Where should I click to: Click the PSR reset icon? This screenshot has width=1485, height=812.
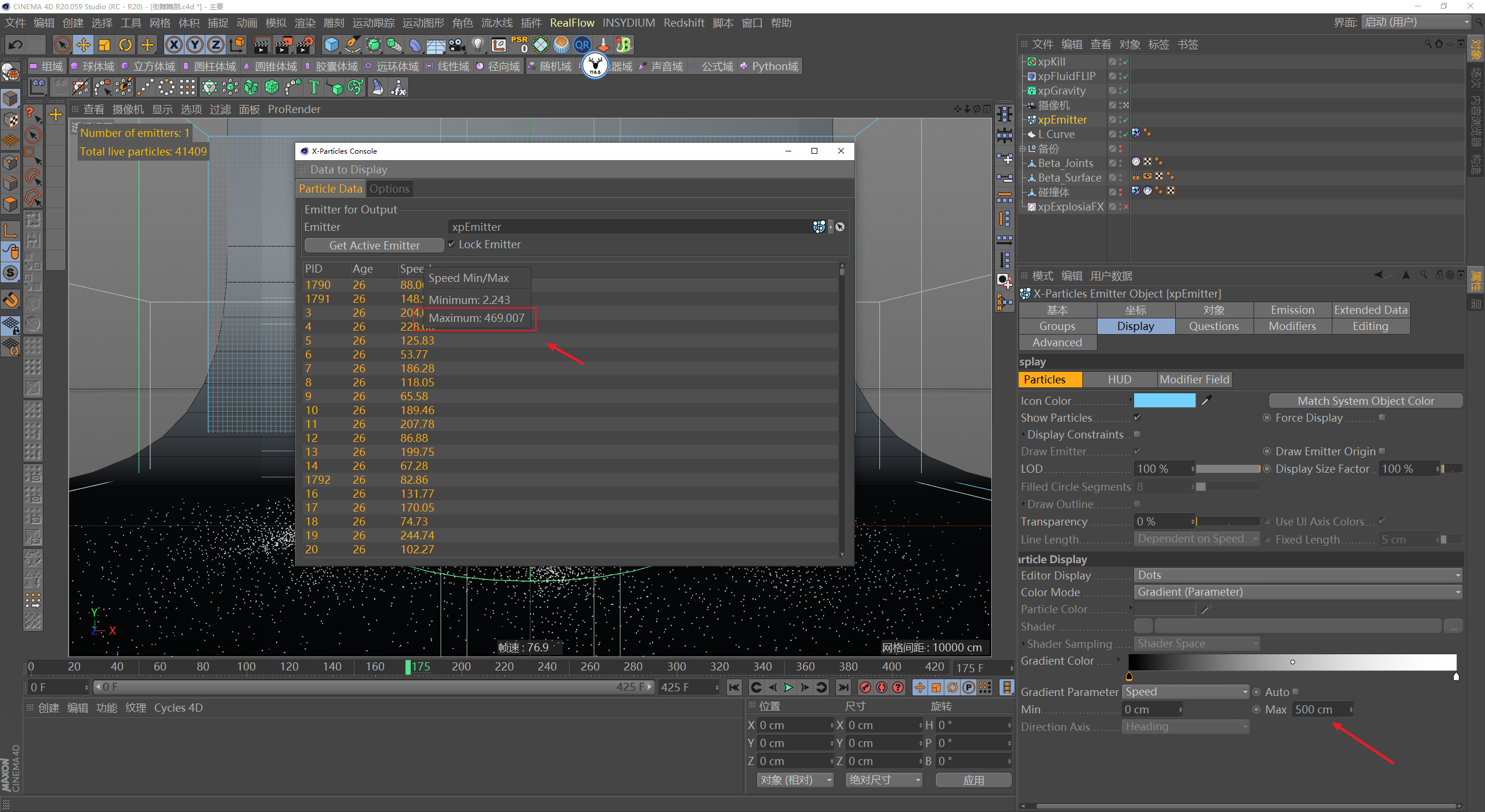519,45
